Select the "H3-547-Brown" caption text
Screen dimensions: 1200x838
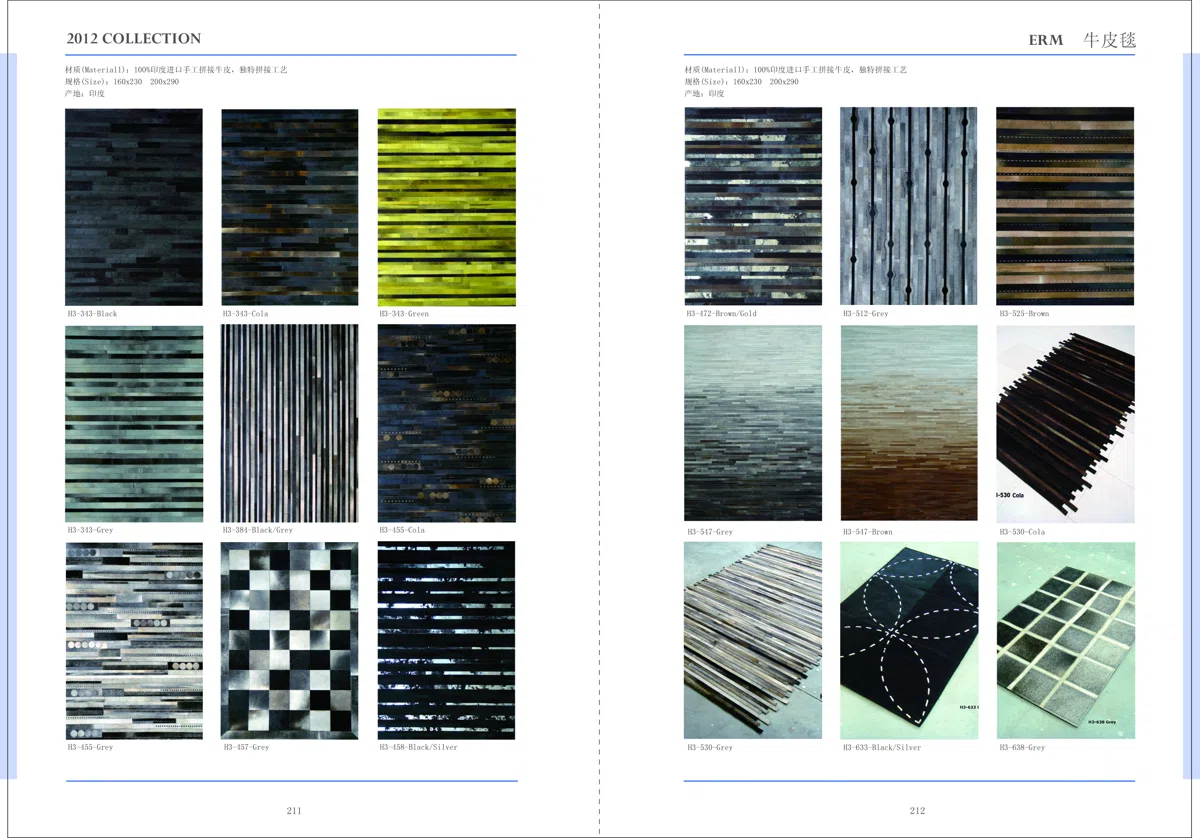(868, 532)
